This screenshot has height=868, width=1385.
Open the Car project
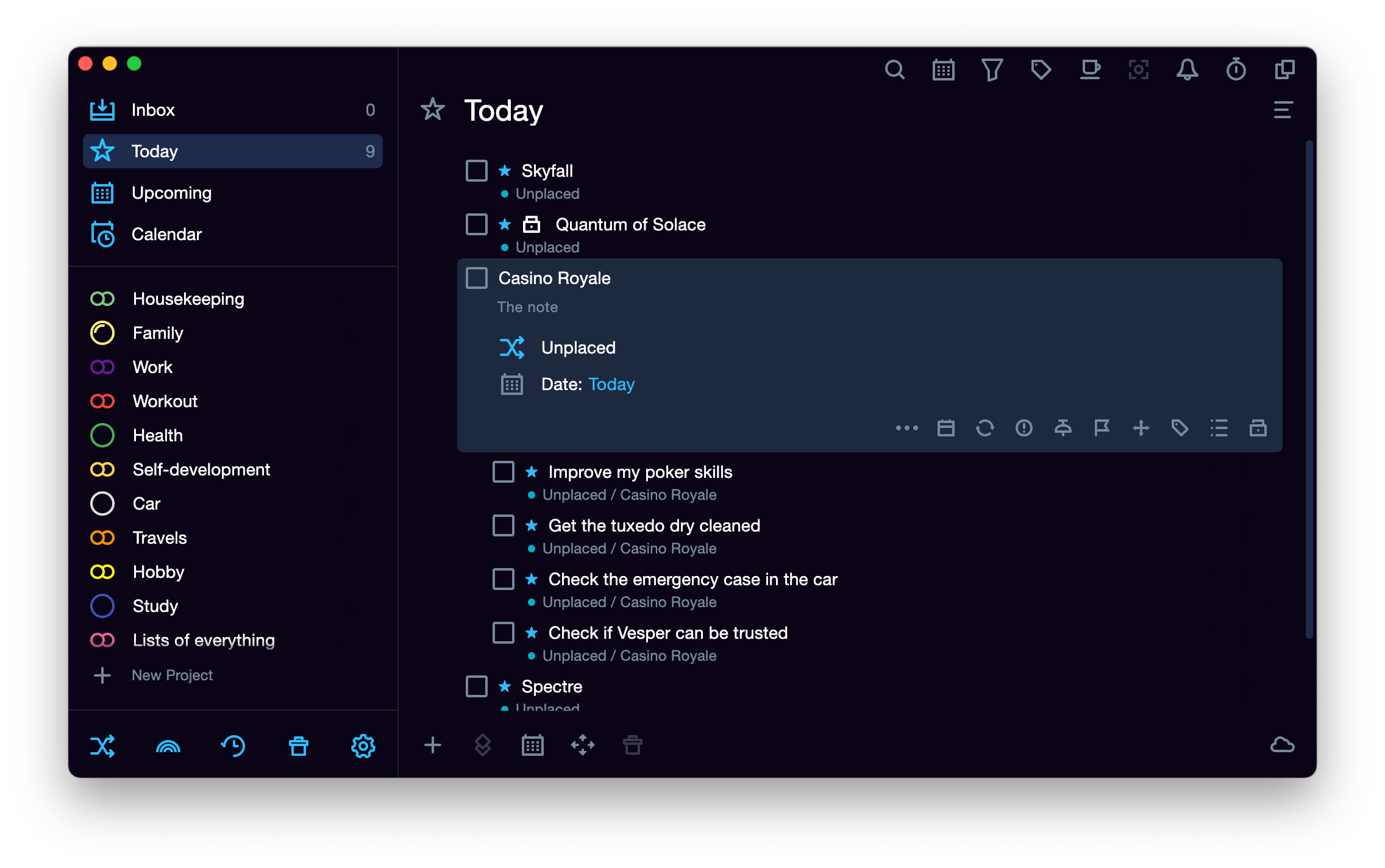click(x=233, y=503)
